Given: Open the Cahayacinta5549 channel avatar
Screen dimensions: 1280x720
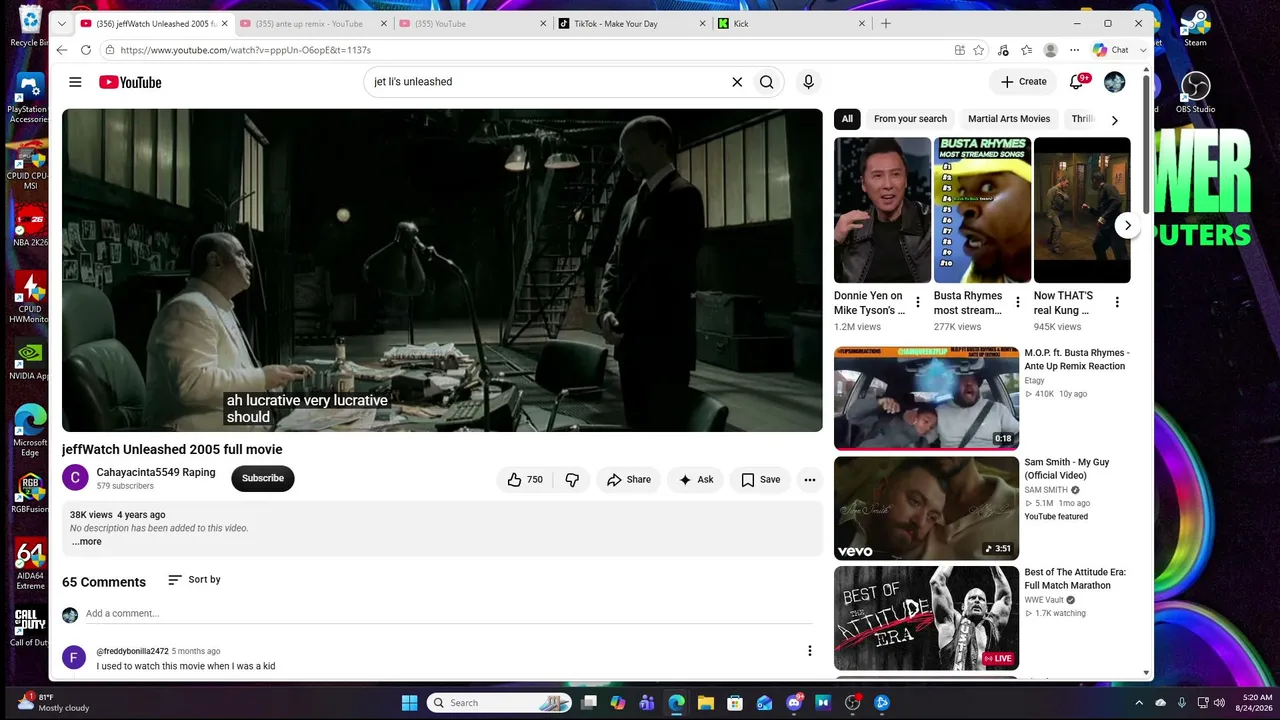Looking at the screenshot, I should coord(76,478).
